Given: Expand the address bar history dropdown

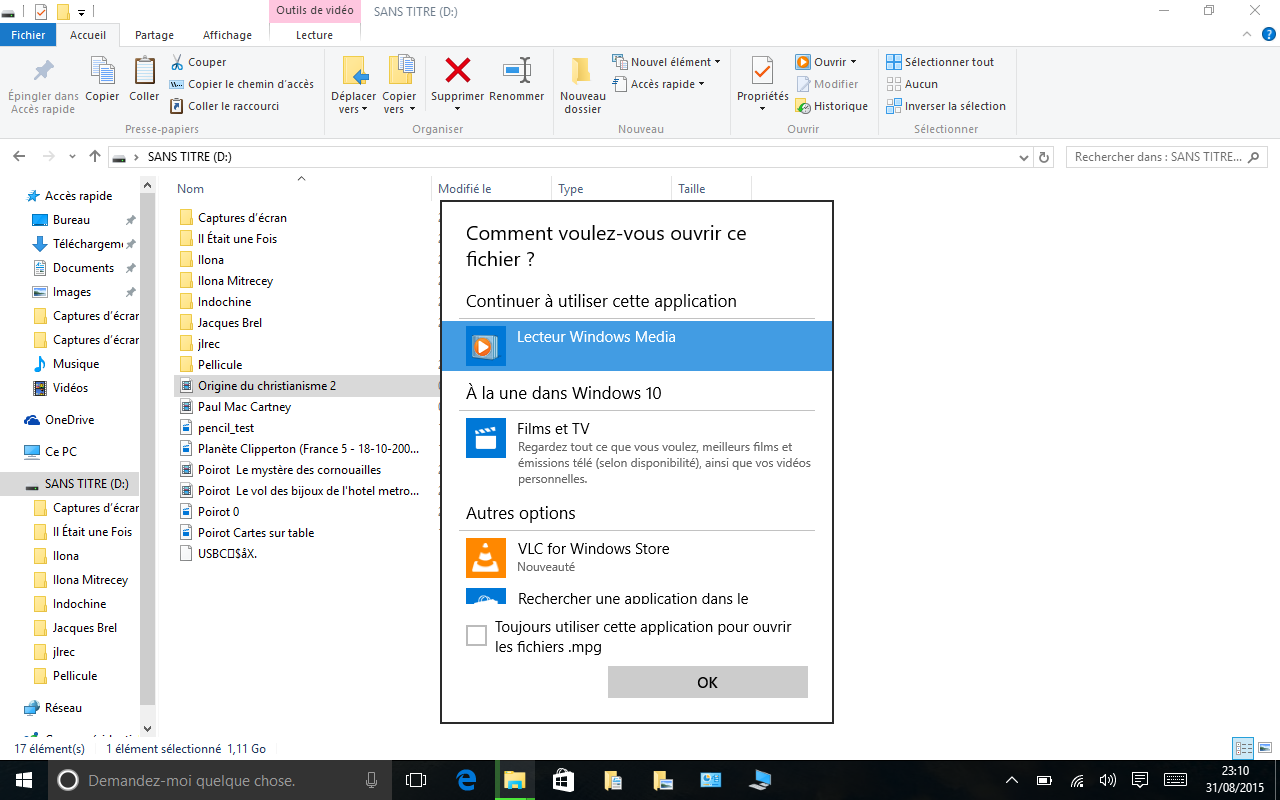Looking at the screenshot, I should (x=1024, y=158).
